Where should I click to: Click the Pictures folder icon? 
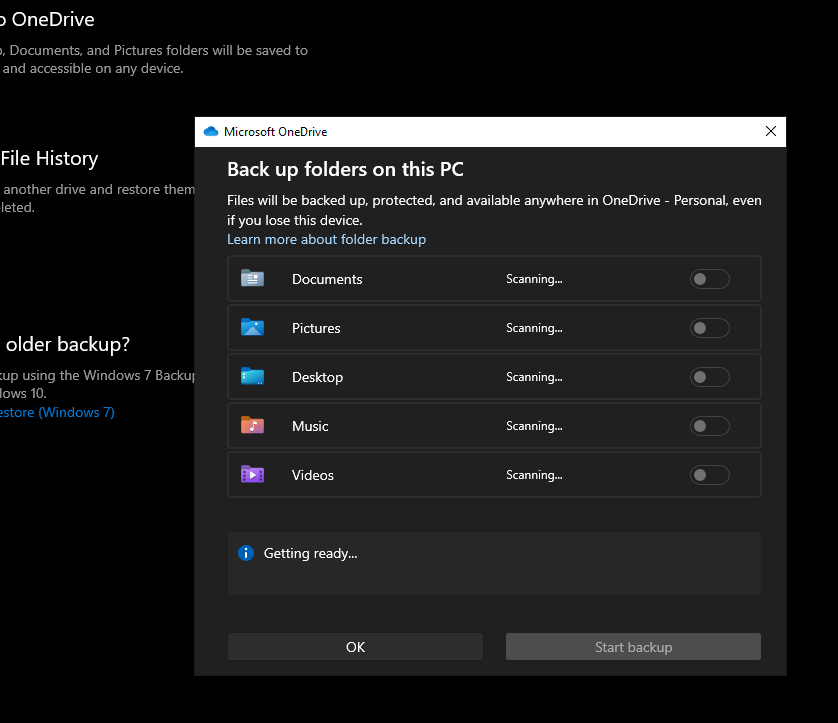pyautogui.click(x=252, y=328)
